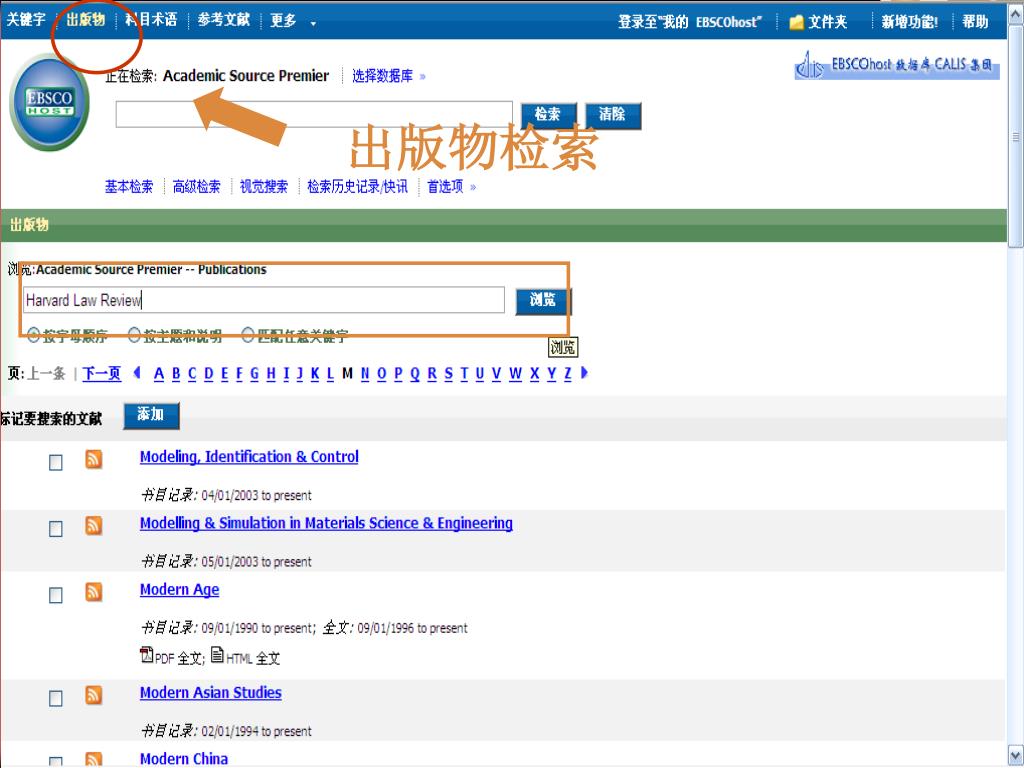The height and width of the screenshot is (768, 1024).
Task: Open the 参考文献 menu tab
Action: (224, 20)
